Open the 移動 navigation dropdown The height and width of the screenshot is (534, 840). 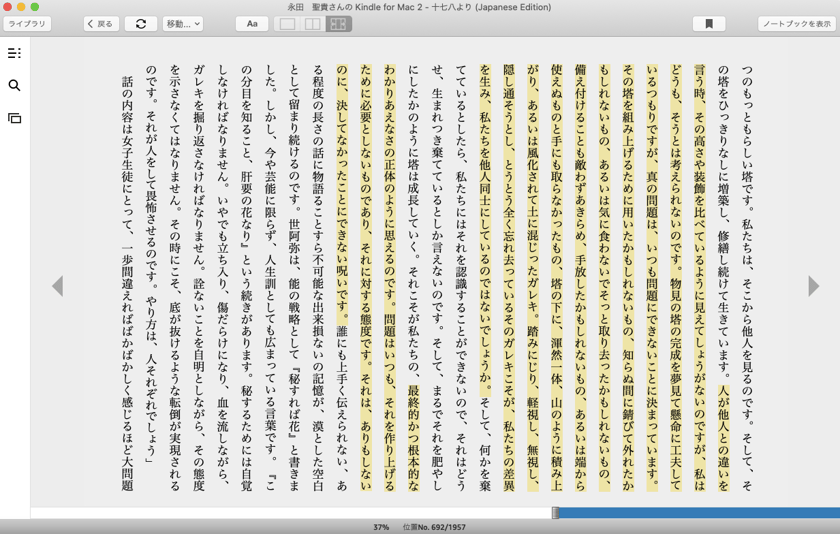click(x=183, y=24)
